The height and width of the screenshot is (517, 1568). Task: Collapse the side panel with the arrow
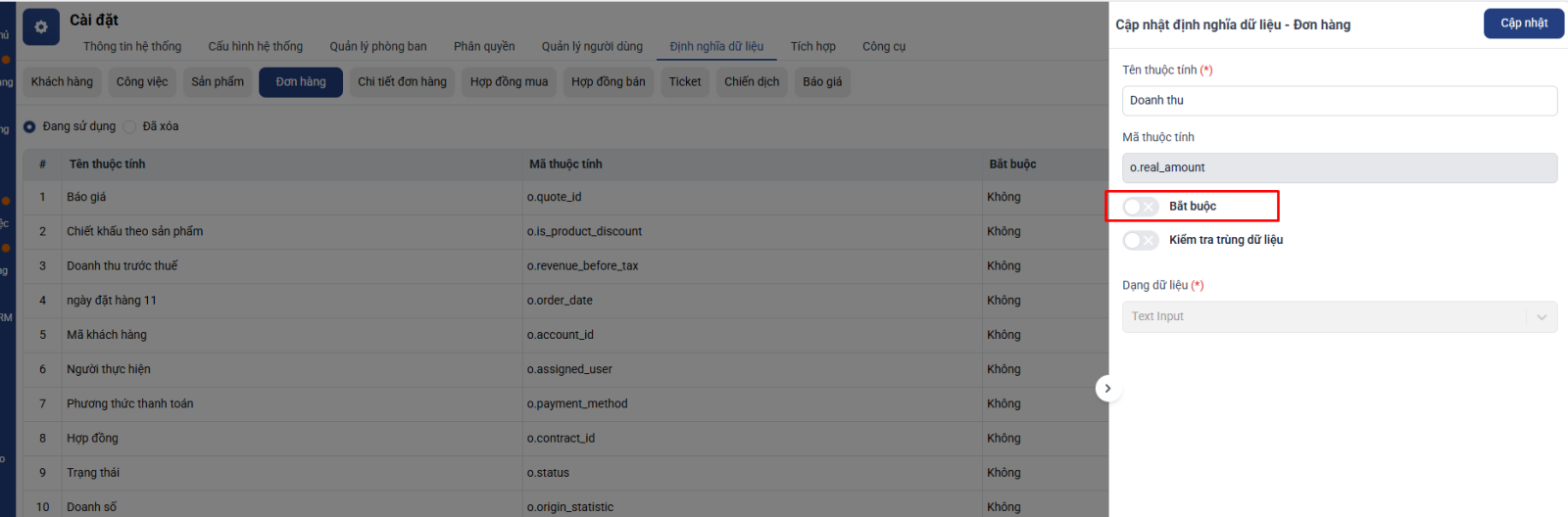[1107, 389]
